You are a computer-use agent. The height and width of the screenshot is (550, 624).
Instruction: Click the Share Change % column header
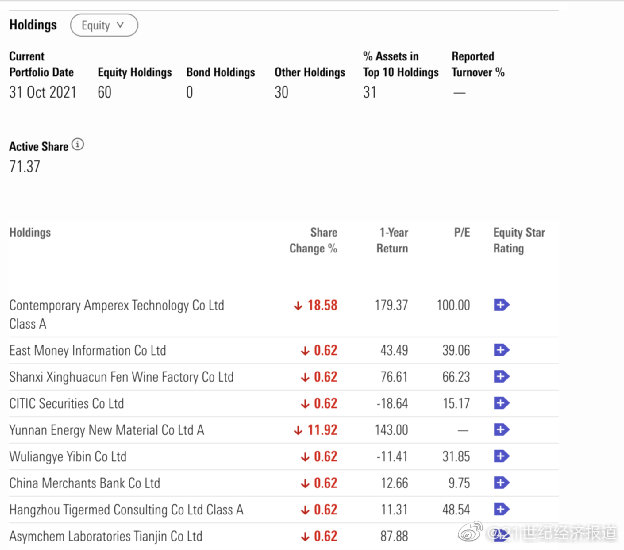click(x=314, y=240)
